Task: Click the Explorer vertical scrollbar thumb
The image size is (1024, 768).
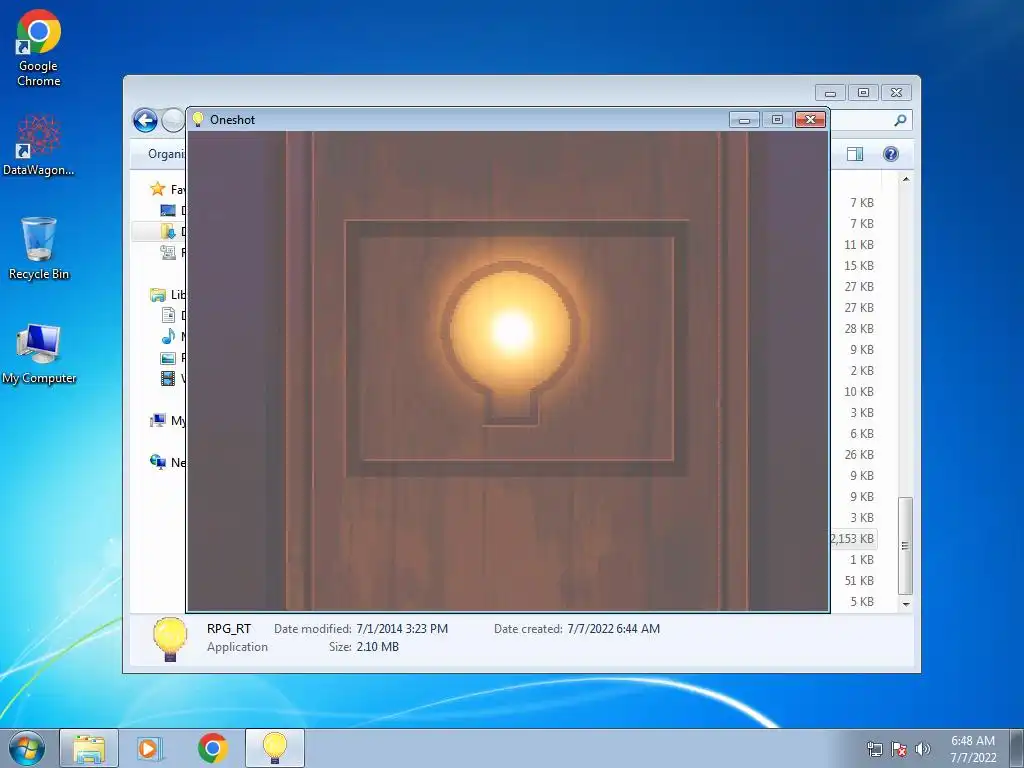Action: [905, 546]
